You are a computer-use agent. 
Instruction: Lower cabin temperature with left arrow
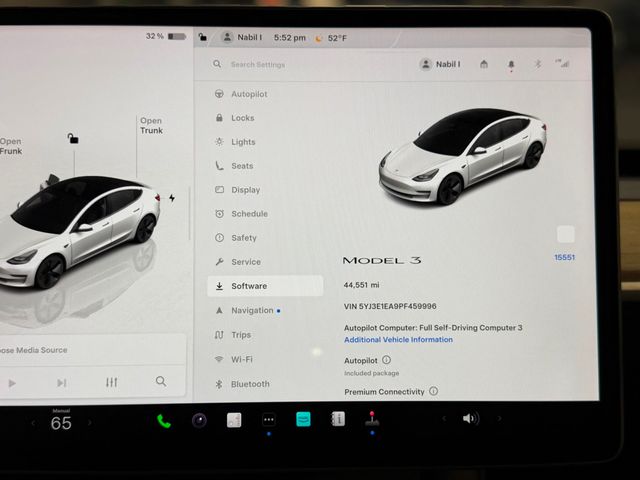click(33, 423)
